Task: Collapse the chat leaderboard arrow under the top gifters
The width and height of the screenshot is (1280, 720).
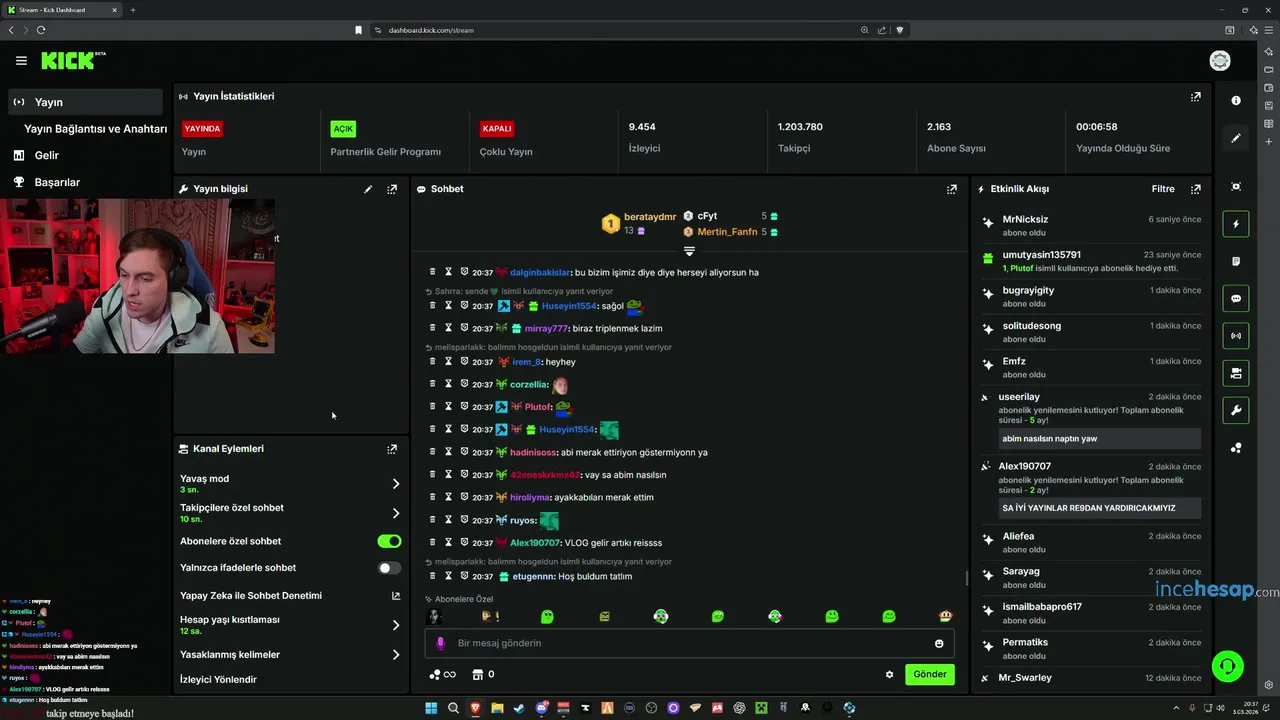Action: (689, 251)
